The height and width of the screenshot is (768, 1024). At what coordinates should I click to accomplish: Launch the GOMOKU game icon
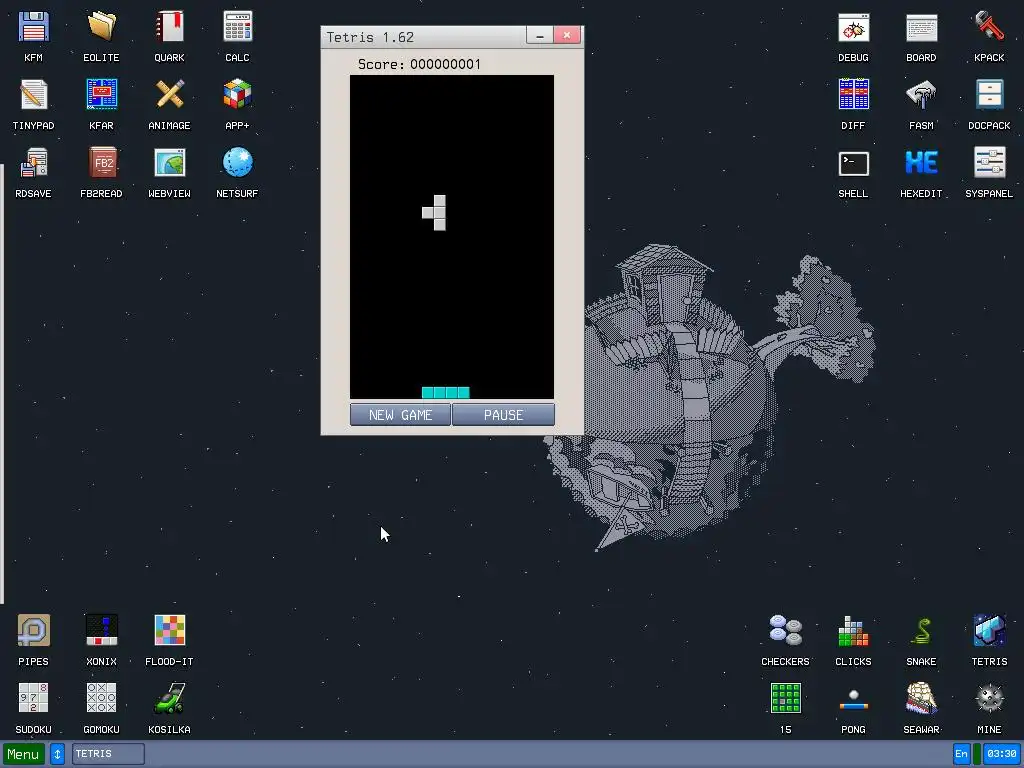pos(101,699)
